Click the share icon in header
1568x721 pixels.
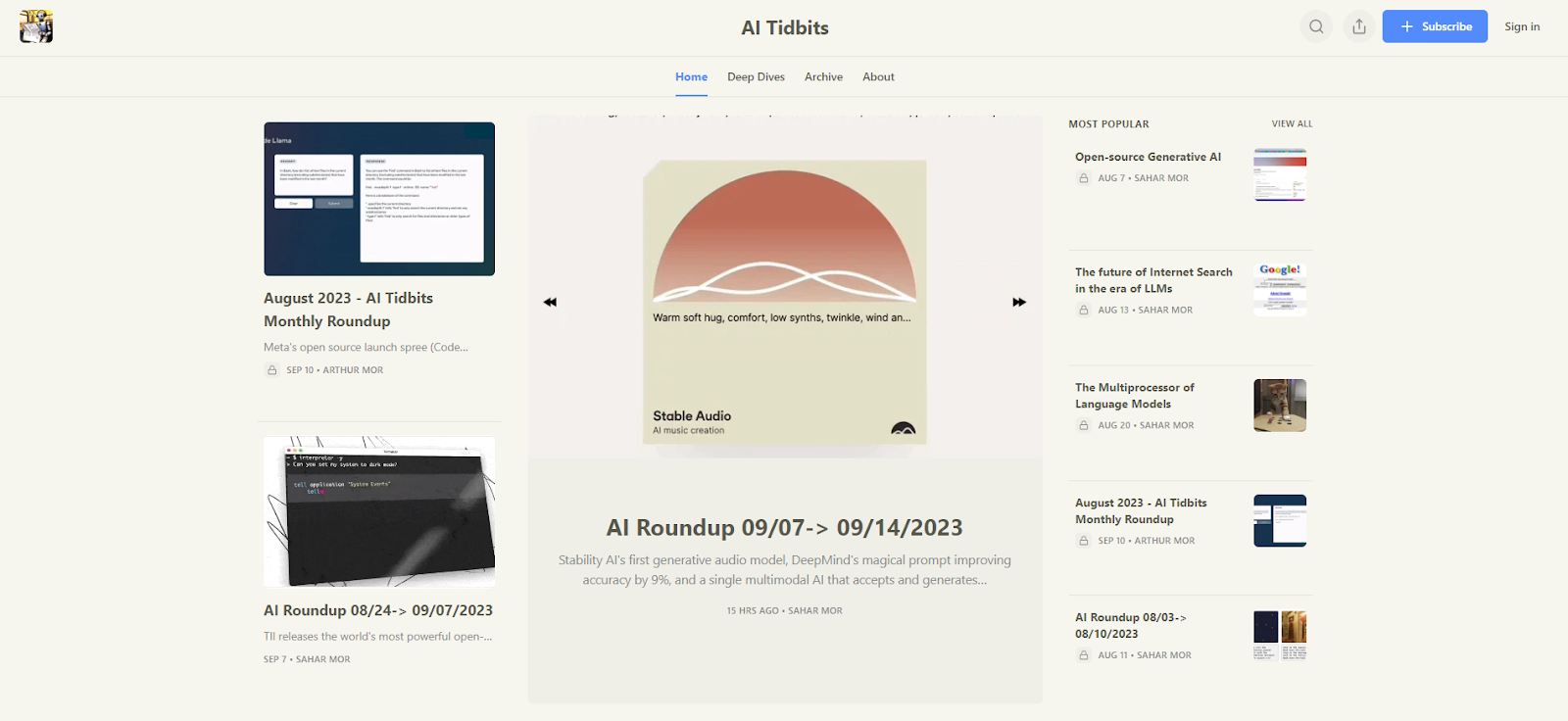coord(1359,26)
